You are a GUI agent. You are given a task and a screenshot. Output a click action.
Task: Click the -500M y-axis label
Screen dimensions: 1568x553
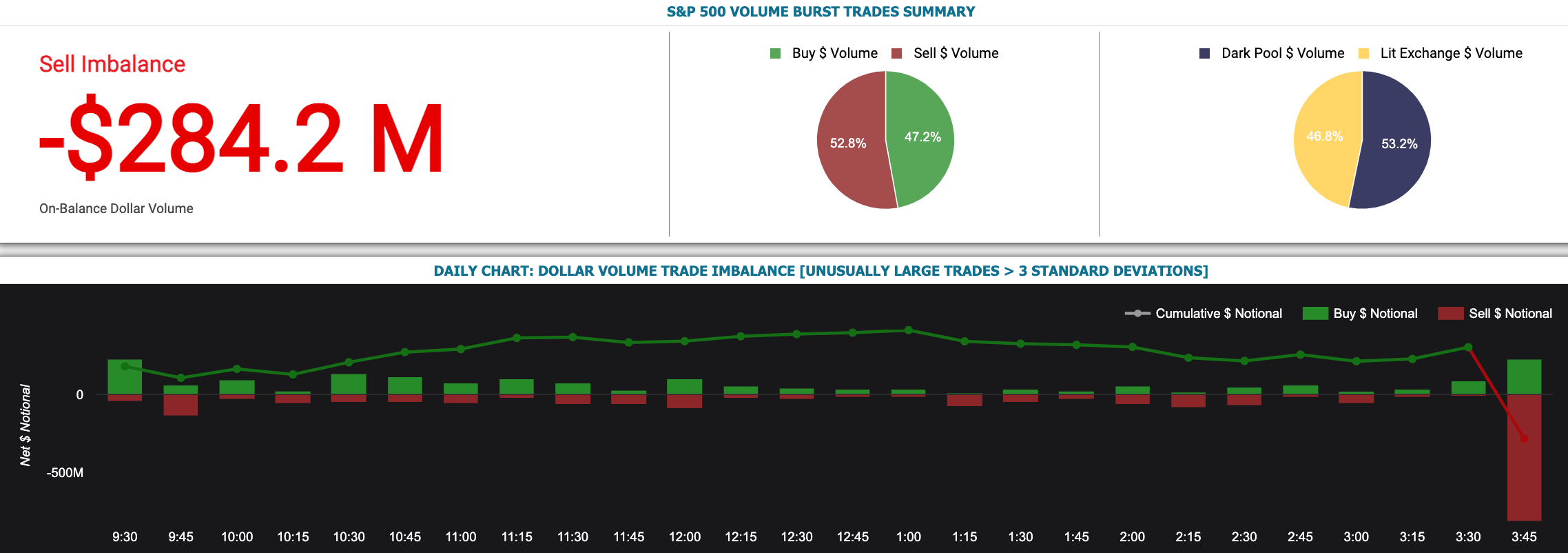pos(65,472)
